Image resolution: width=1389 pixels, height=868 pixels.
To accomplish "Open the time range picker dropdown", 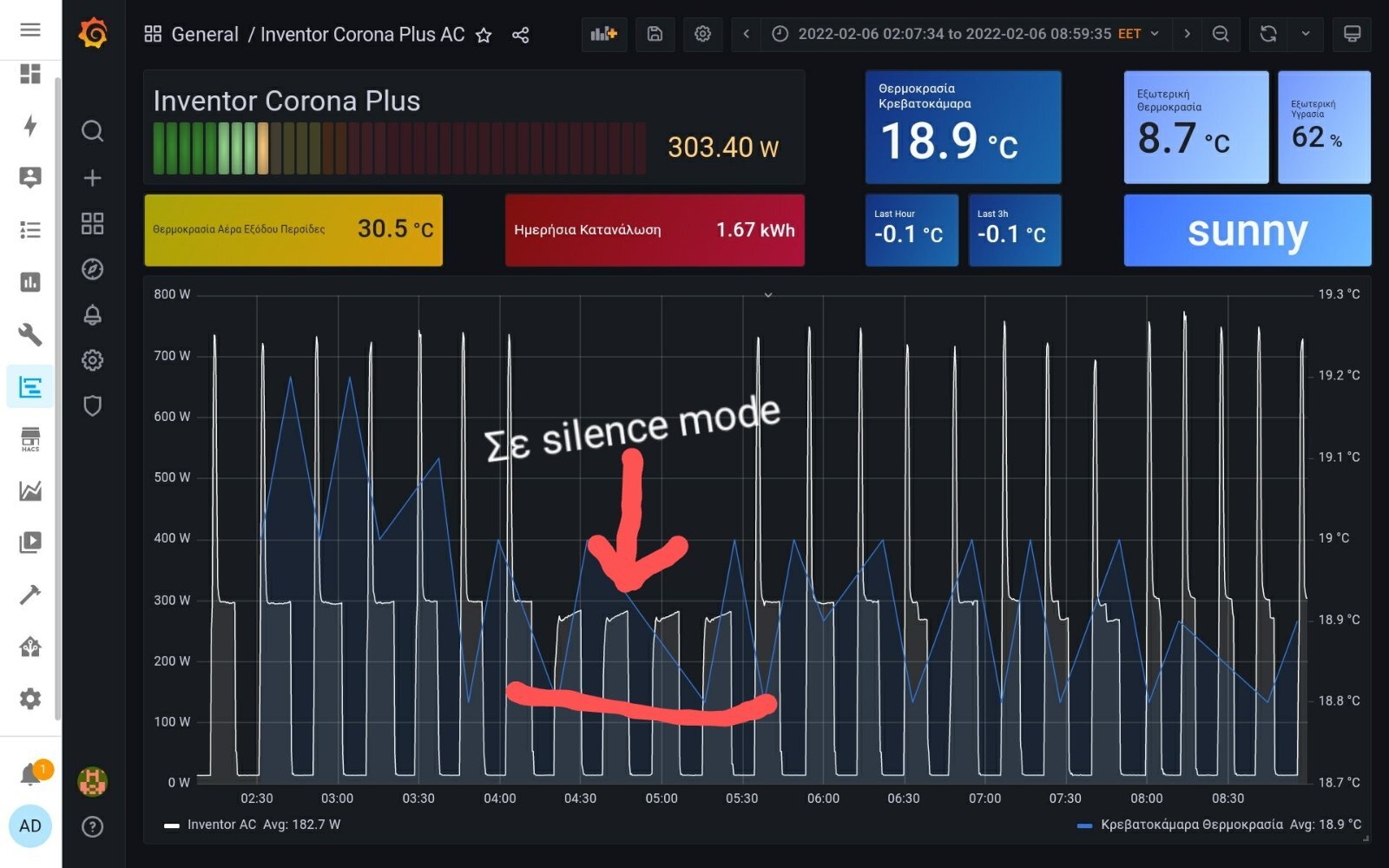I will pos(966,34).
